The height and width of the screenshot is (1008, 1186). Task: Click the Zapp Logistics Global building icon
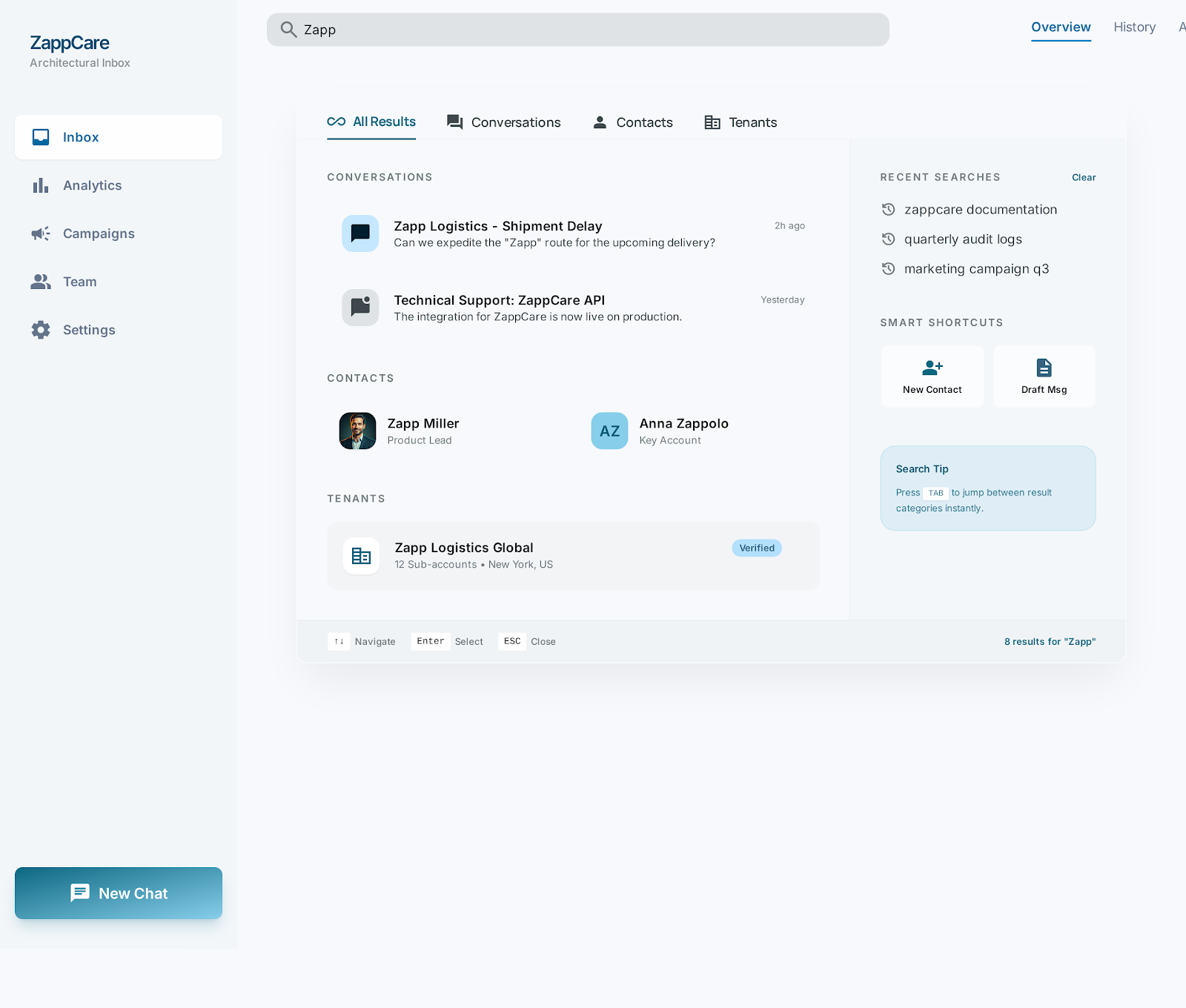(361, 556)
